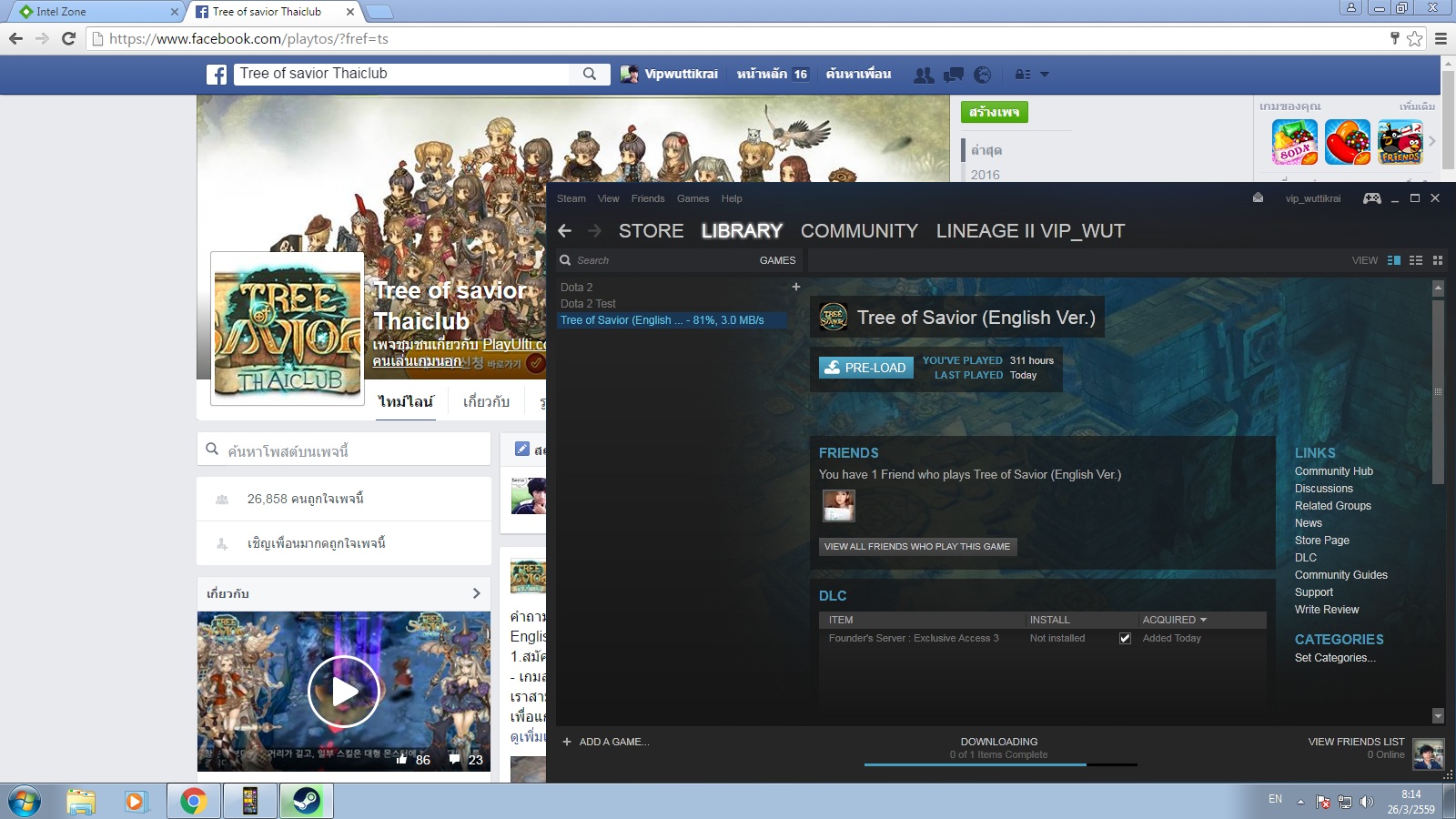Click the PRE-LOAD button

(x=866, y=367)
